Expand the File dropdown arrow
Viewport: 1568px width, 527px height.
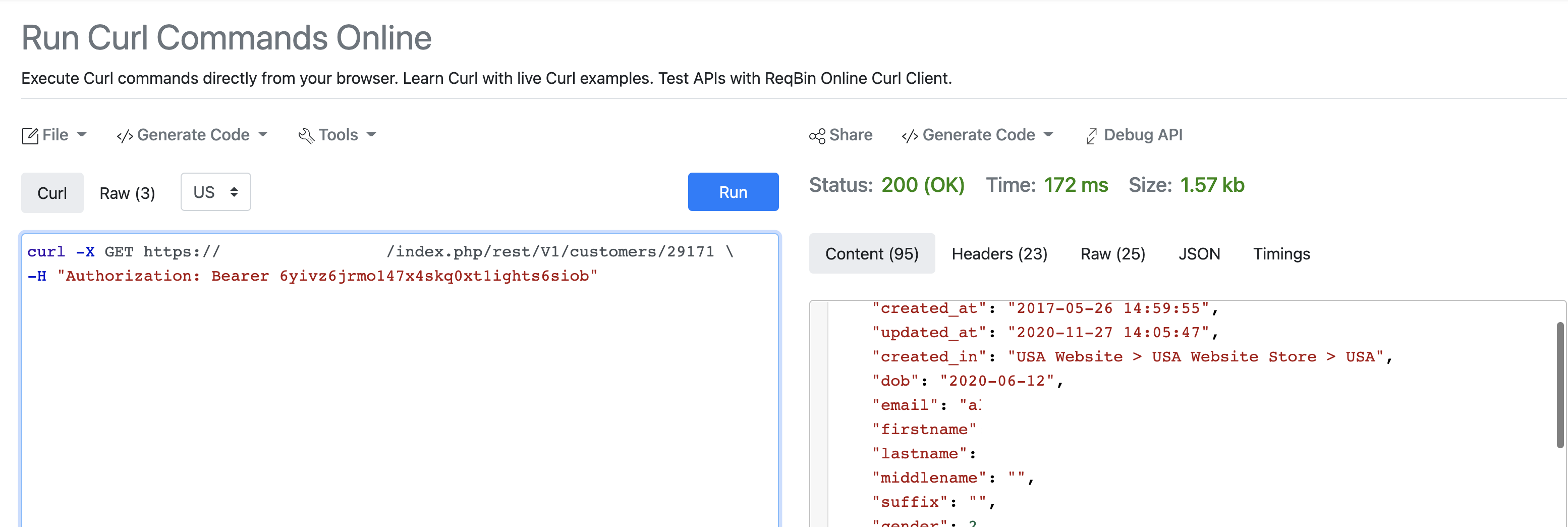pyautogui.click(x=82, y=135)
